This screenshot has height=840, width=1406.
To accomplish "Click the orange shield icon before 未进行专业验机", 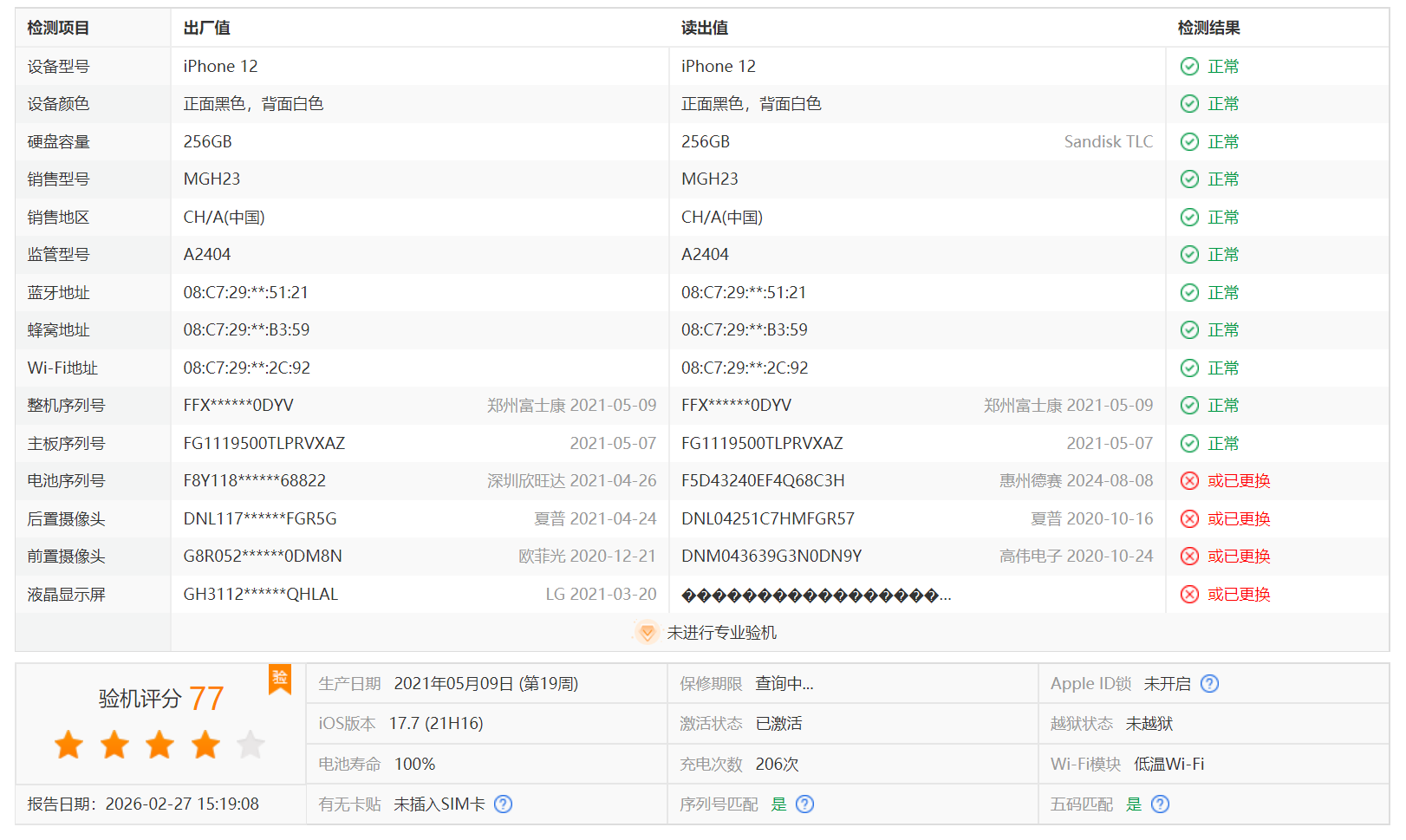I will pyautogui.click(x=647, y=633).
